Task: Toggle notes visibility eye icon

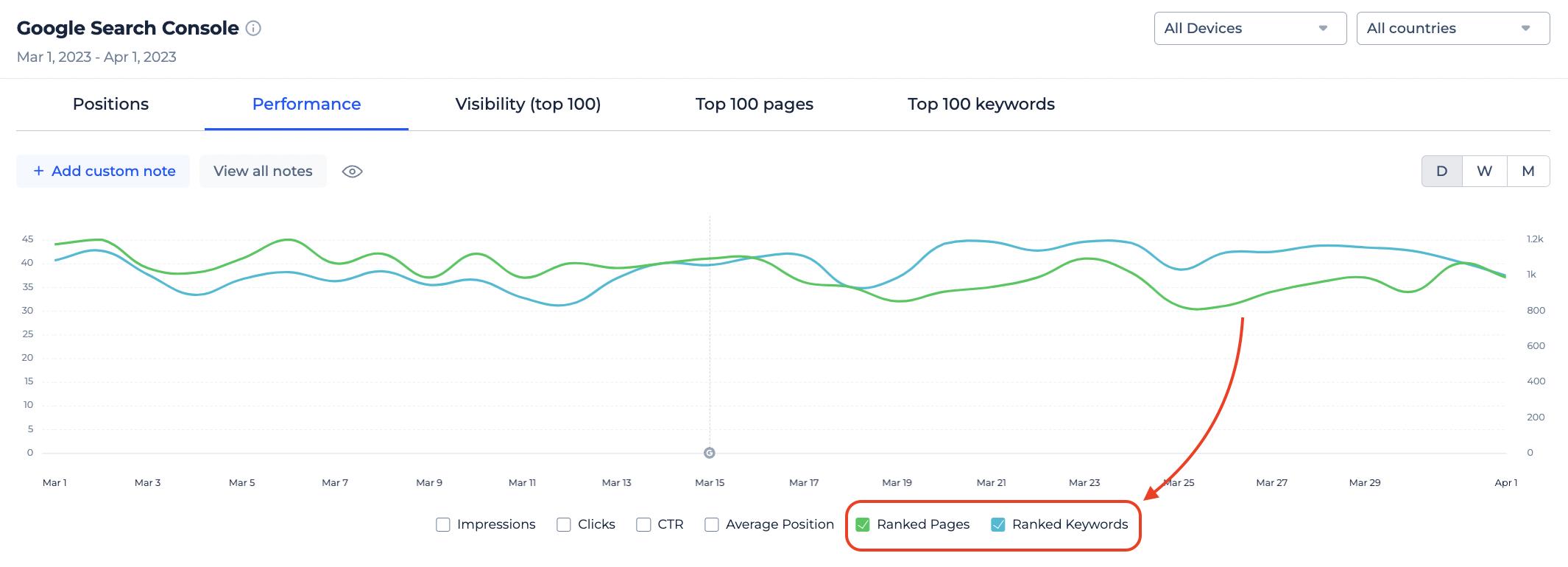Action: pyautogui.click(x=353, y=172)
